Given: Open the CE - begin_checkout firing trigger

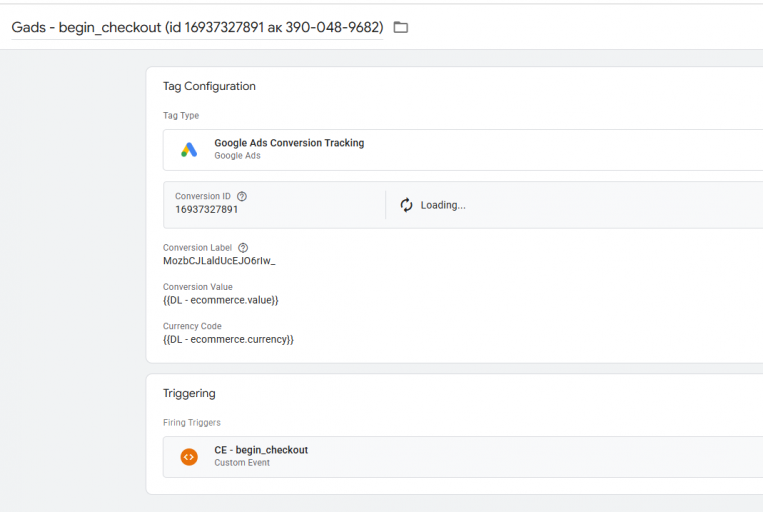Looking at the screenshot, I should [x=463, y=457].
